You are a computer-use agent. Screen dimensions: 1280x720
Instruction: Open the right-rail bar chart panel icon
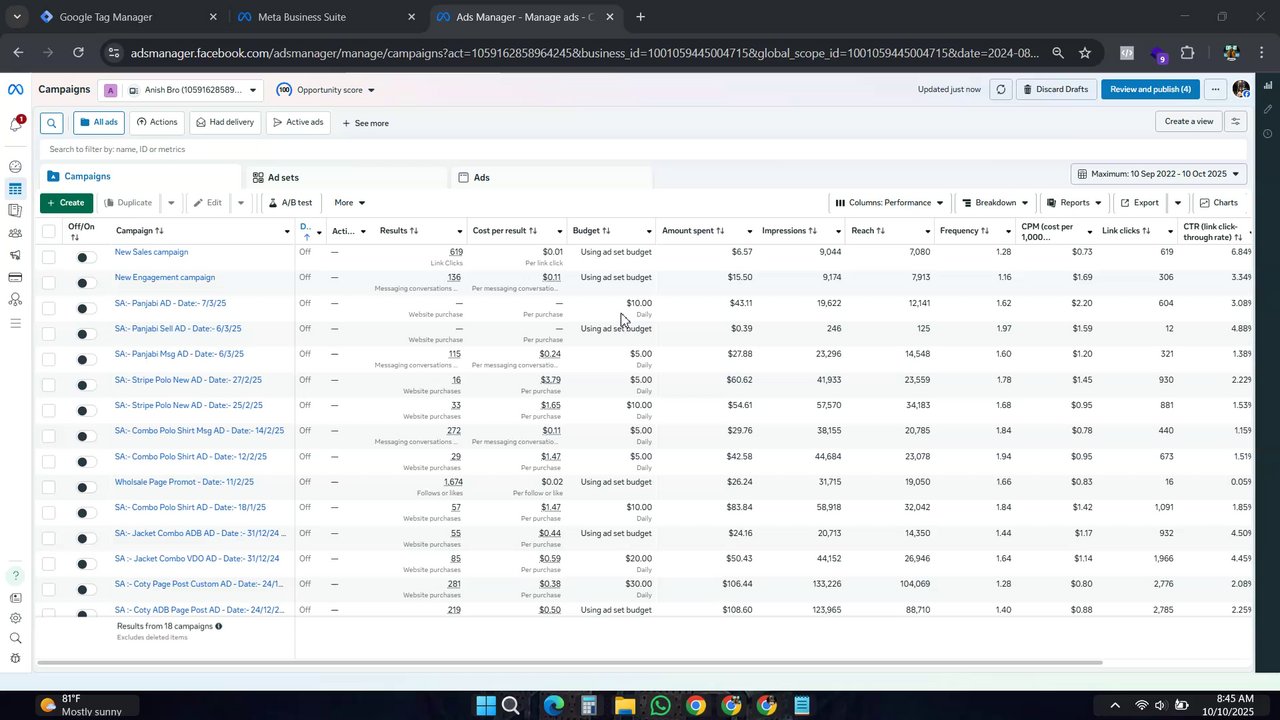pos(1268,87)
